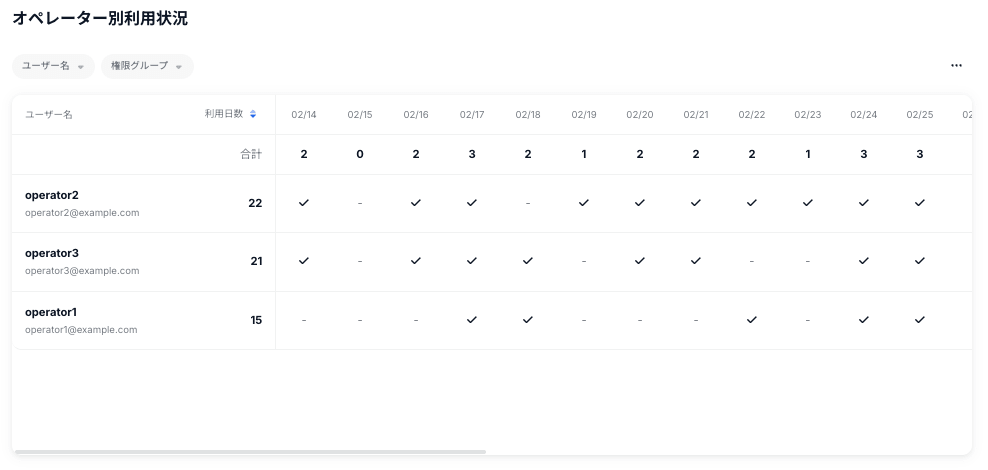Screen dimensions: 988x470
Task: Click operator2's checkmark under 02/14
Action: [x=304, y=203]
